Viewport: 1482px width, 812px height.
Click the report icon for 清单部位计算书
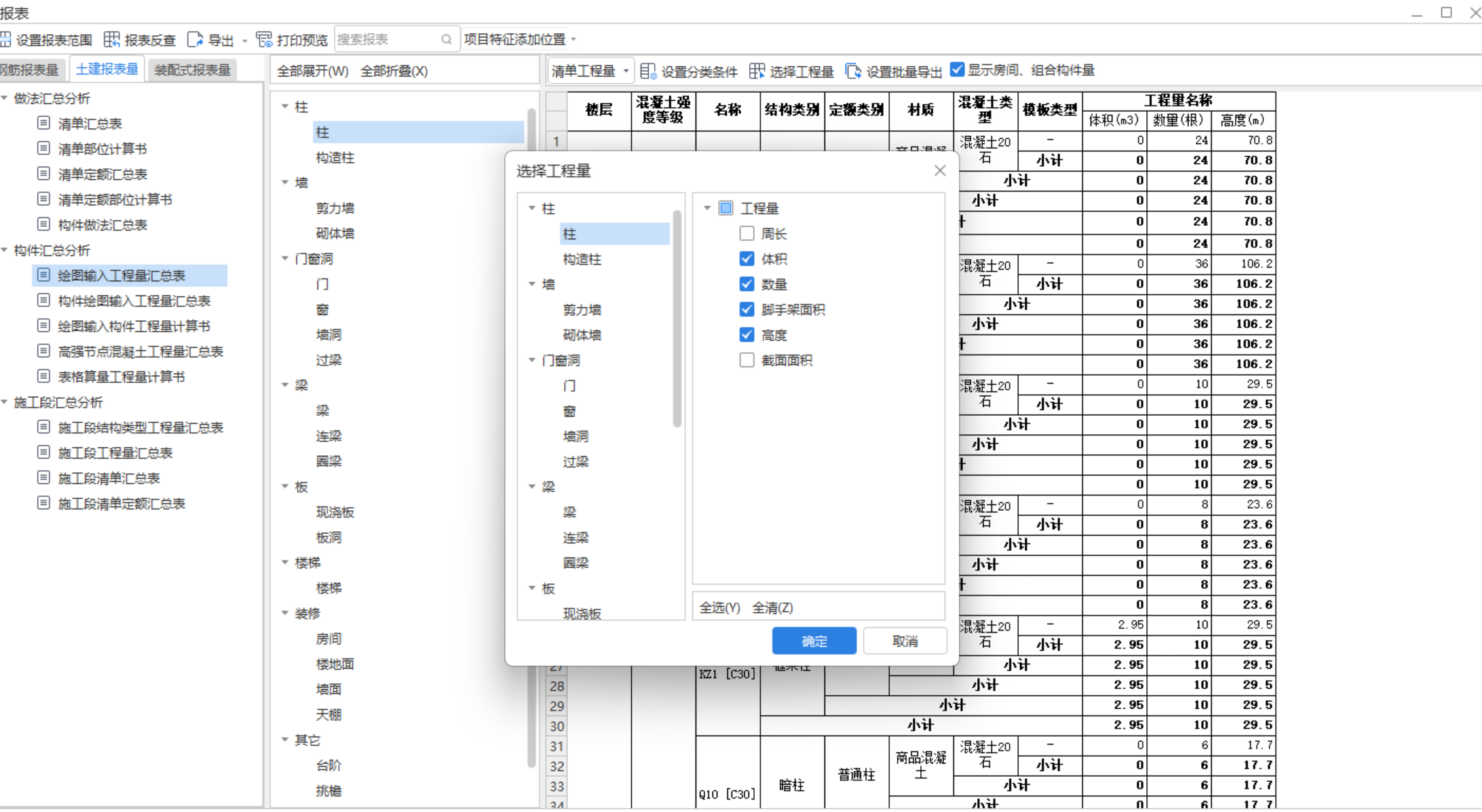(x=44, y=148)
